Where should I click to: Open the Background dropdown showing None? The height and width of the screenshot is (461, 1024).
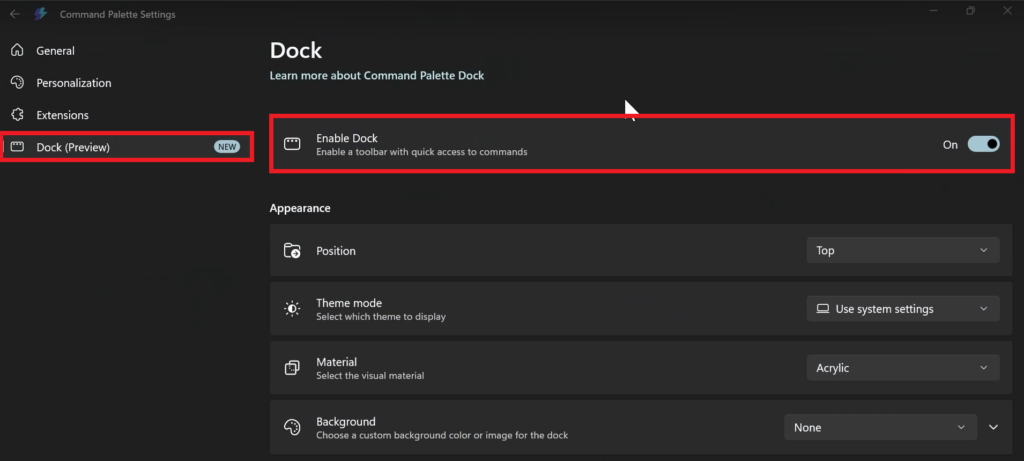(880, 427)
